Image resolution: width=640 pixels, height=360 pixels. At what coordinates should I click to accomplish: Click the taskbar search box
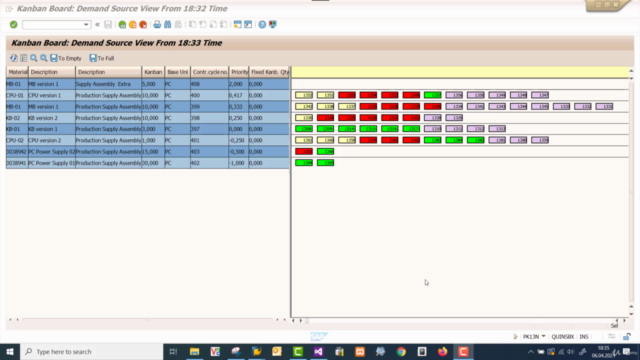[x=91, y=351]
